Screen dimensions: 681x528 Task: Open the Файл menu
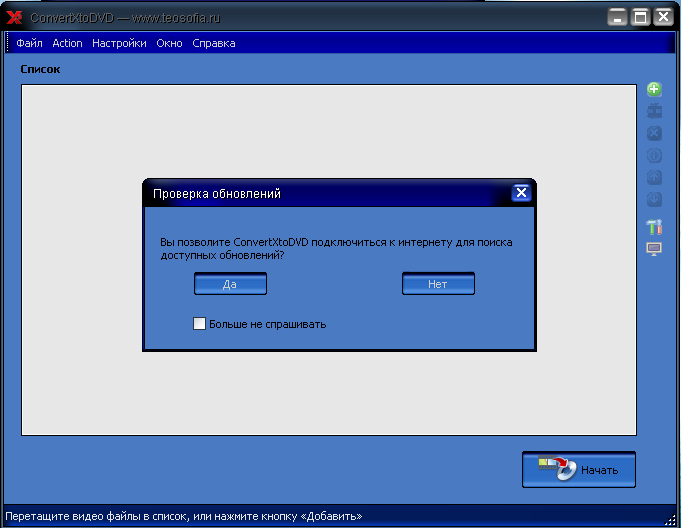[x=29, y=43]
